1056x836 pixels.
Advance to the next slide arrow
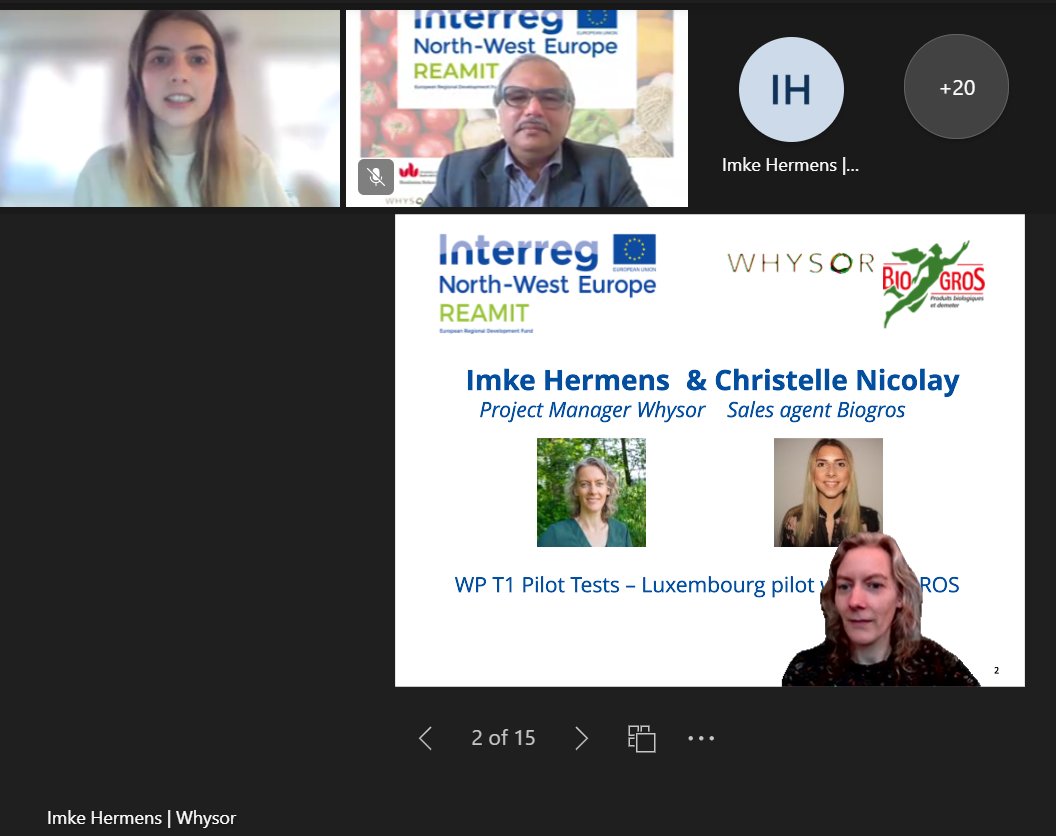tap(582, 738)
